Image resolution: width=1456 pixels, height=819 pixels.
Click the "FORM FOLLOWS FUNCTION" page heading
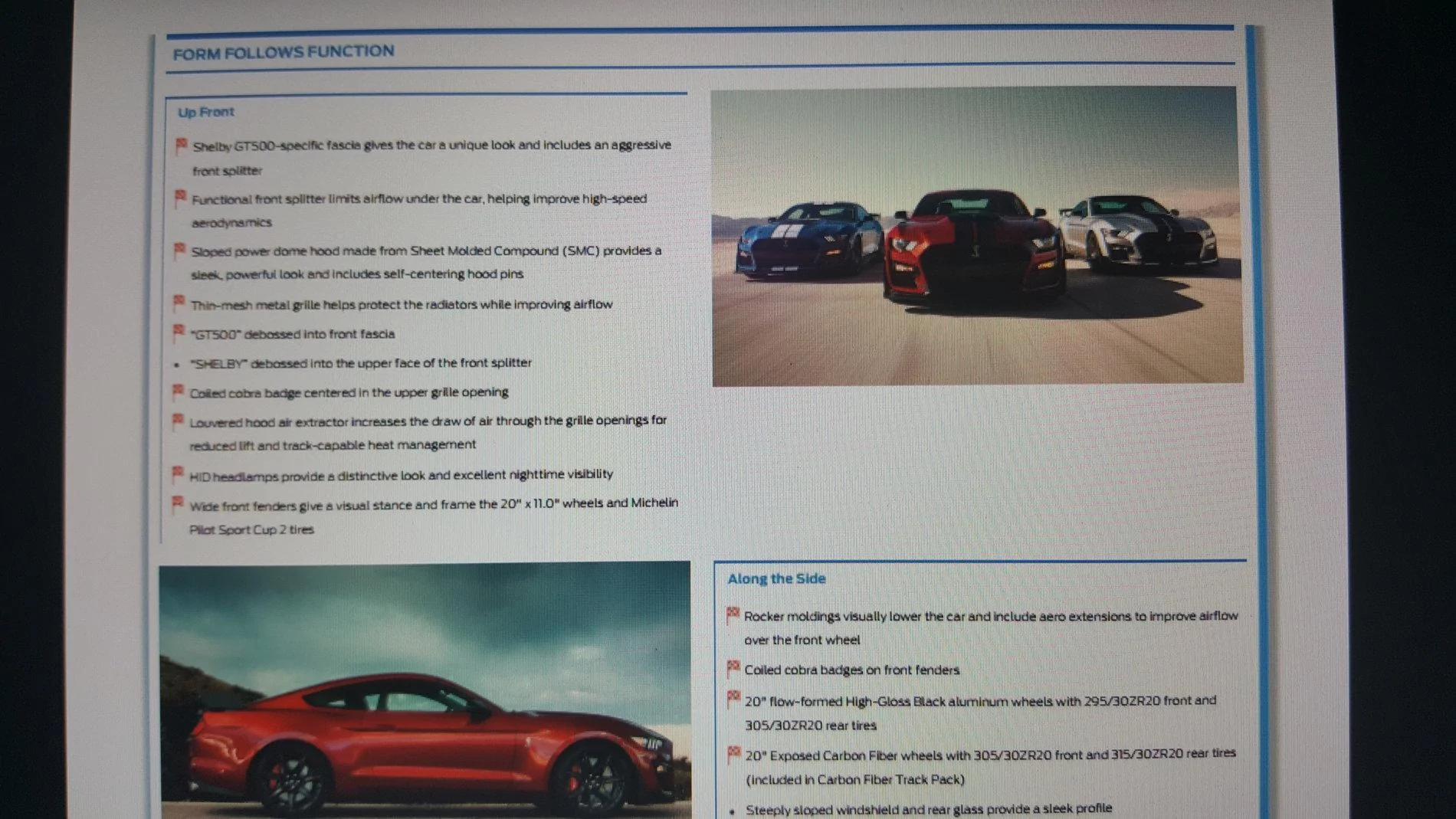tap(284, 52)
